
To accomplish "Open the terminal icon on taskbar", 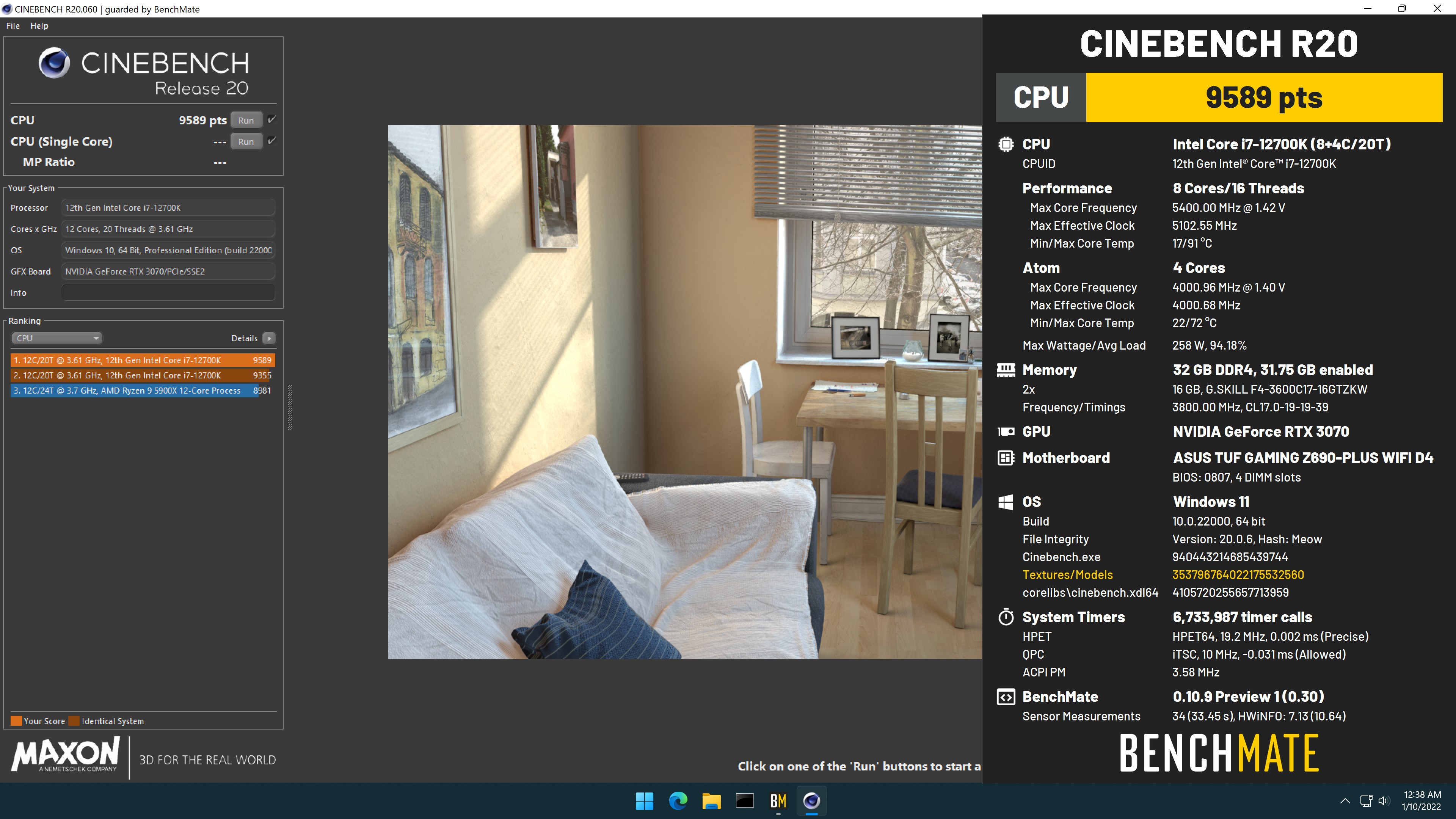I will [x=744, y=800].
